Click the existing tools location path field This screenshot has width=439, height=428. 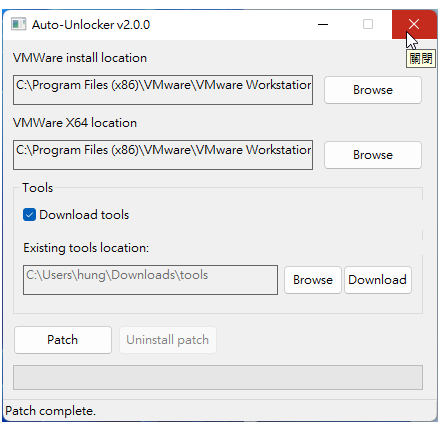pyautogui.click(x=150, y=280)
